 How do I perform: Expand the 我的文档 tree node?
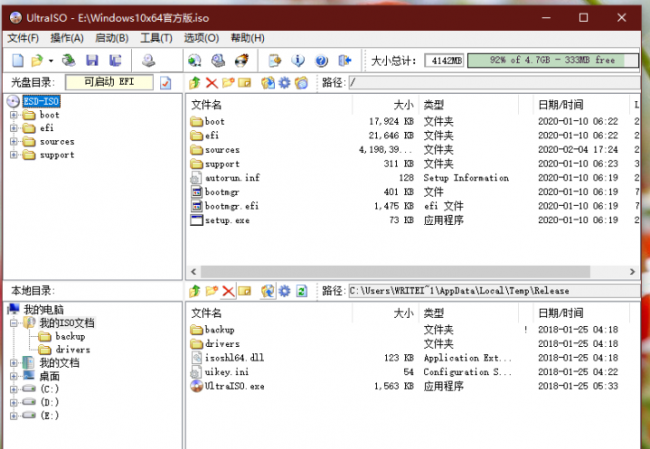[x=14, y=363]
